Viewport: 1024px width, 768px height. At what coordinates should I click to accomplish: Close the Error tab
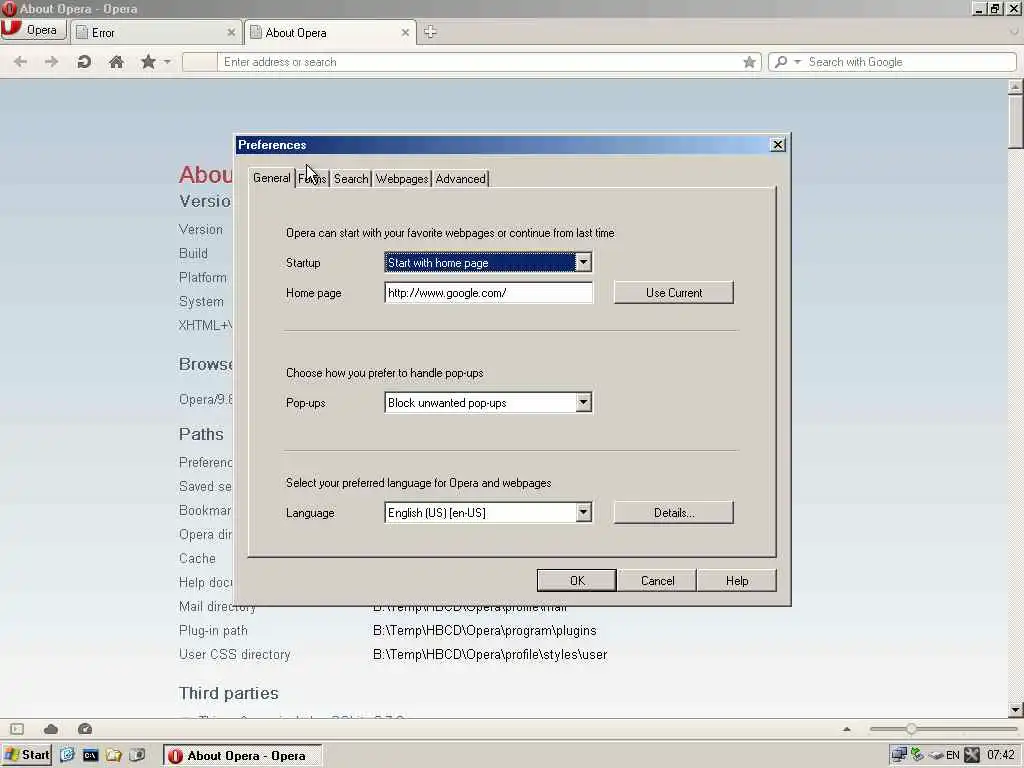point(231,33)
